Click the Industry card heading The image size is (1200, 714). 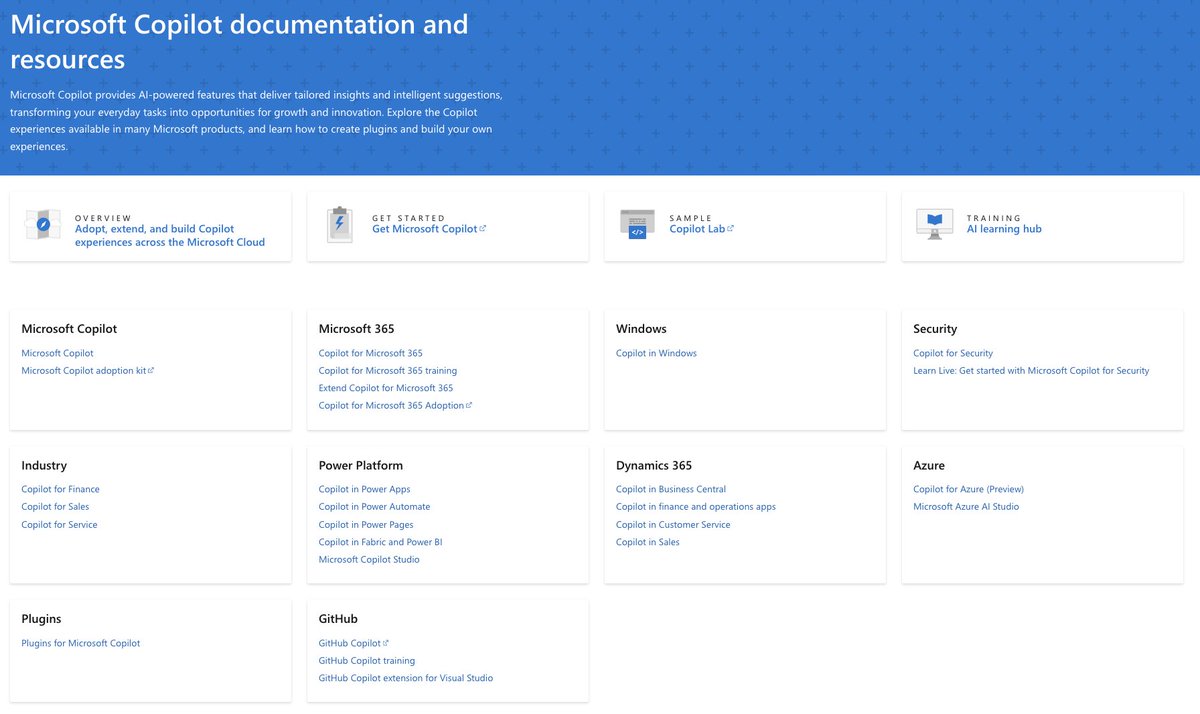pyautogui.click(x=44, y=465)
